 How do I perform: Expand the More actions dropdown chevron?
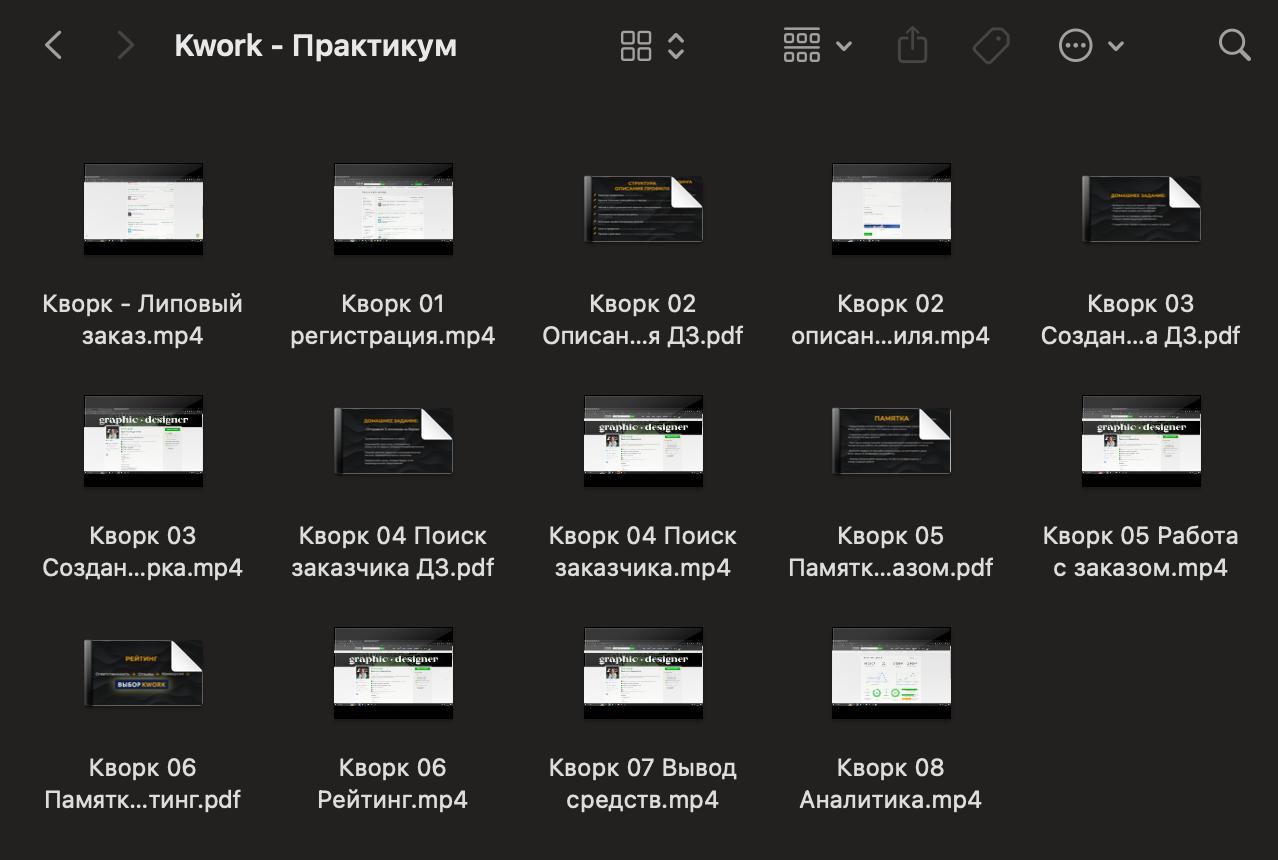(x=1116, y=46)
